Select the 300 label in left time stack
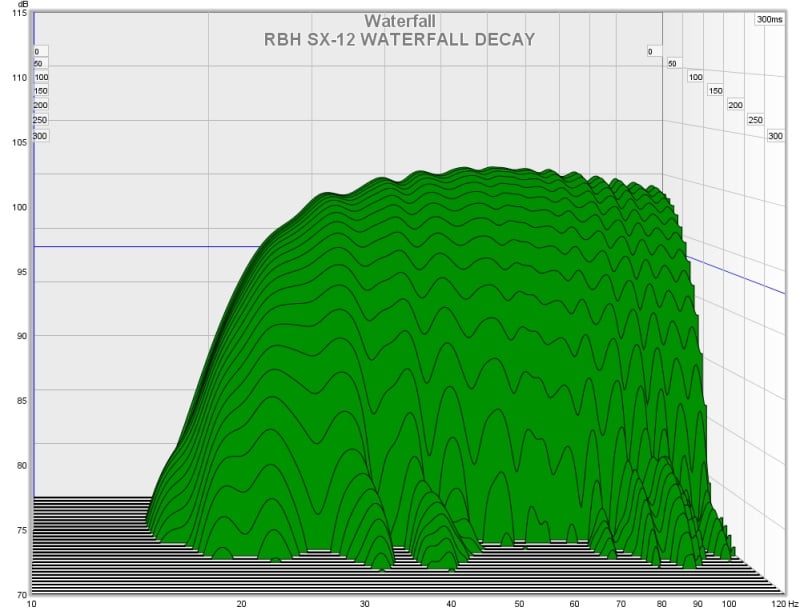800x611 pixels. (40, 135)
